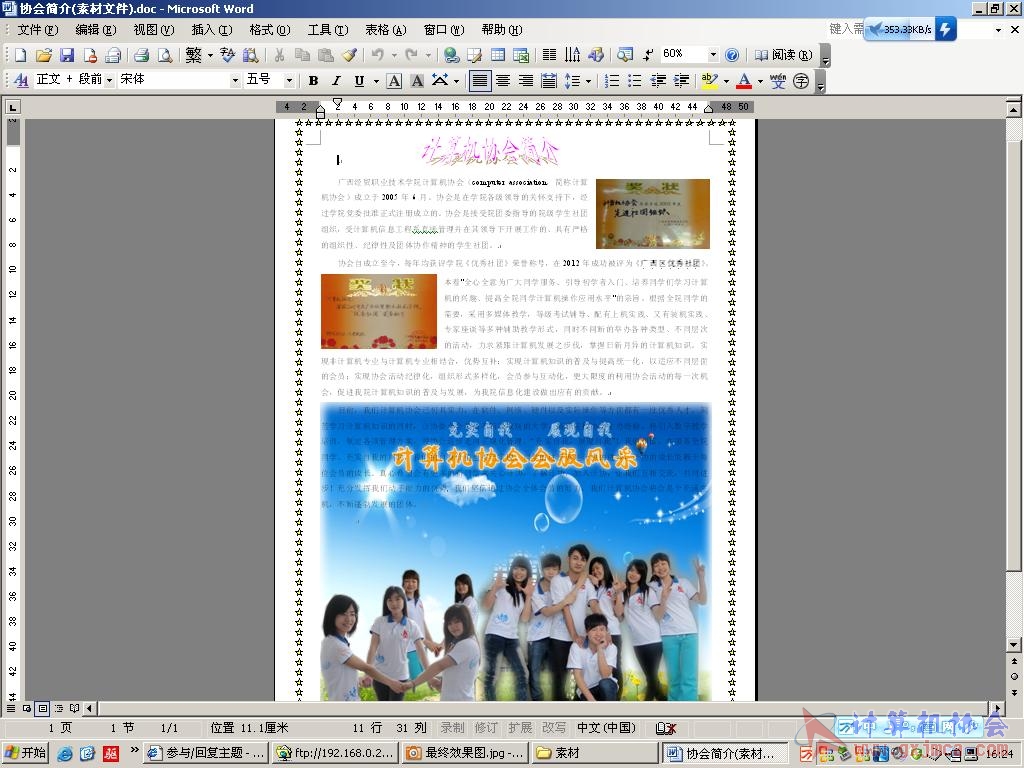
Task: Show the Drawing toolbar
Action: [596, 56]
